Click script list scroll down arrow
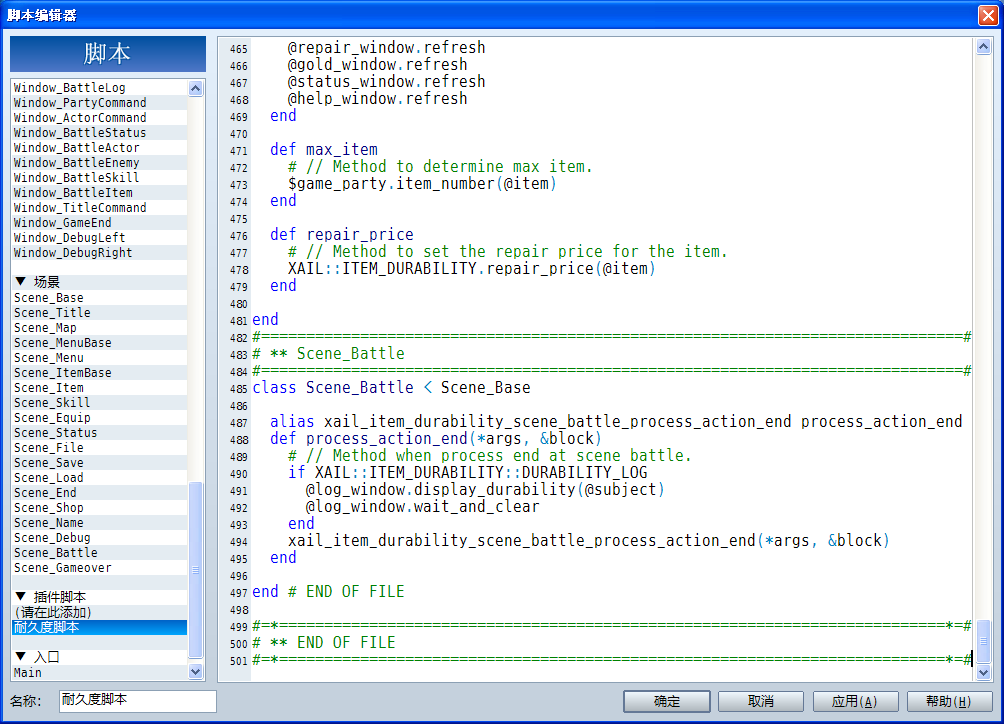 pos(196,672)
